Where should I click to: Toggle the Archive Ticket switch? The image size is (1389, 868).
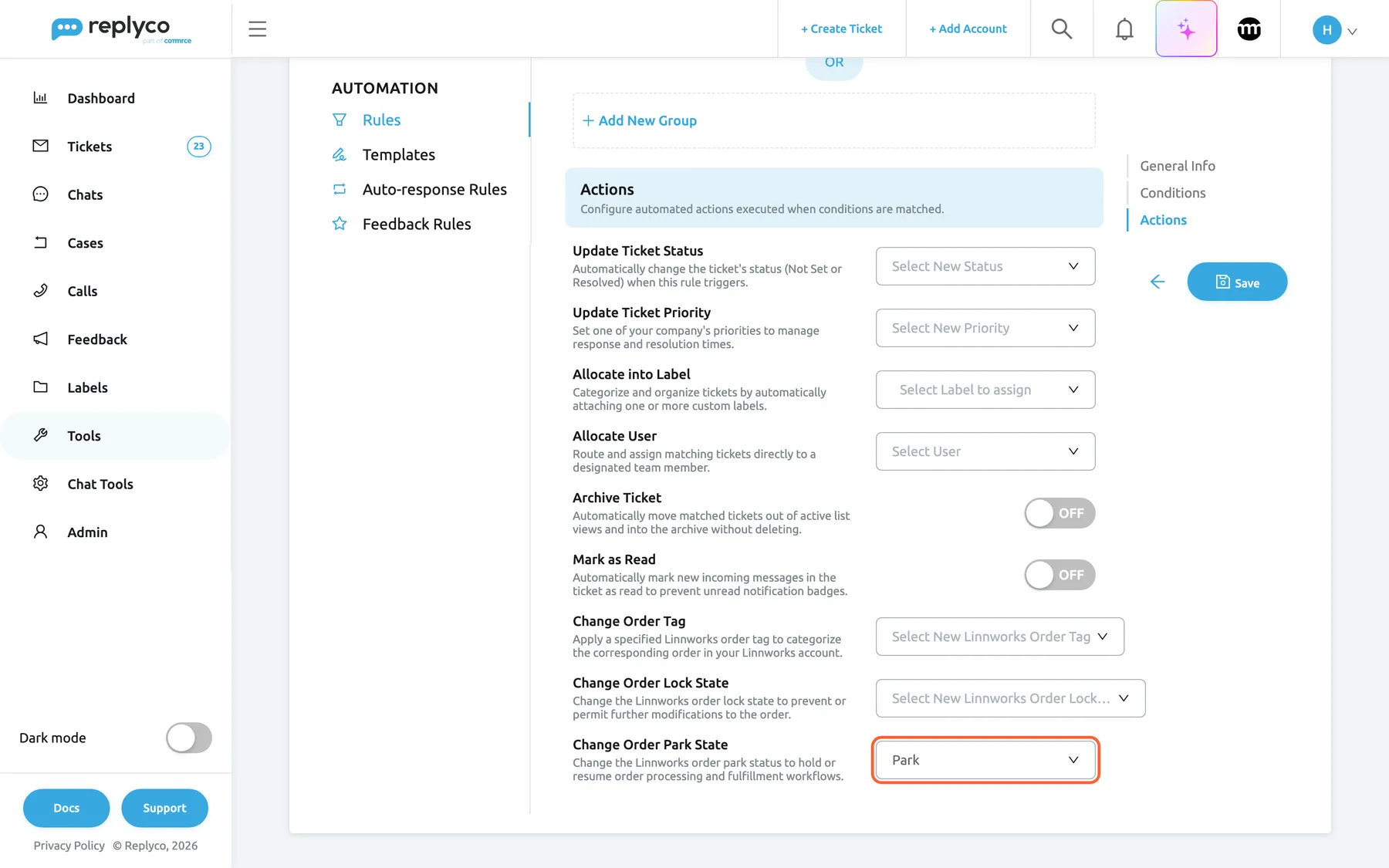1059,513
